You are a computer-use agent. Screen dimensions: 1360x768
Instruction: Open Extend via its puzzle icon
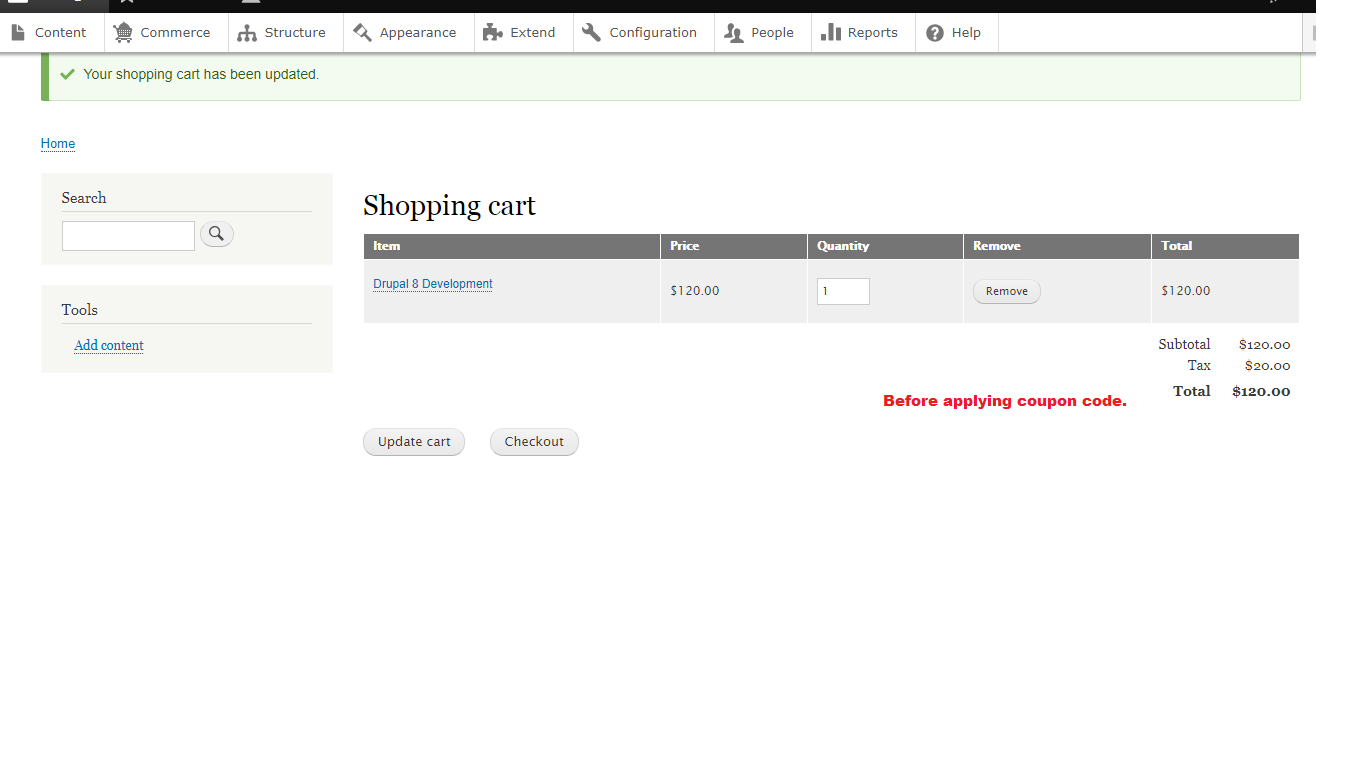coord(491,32)
